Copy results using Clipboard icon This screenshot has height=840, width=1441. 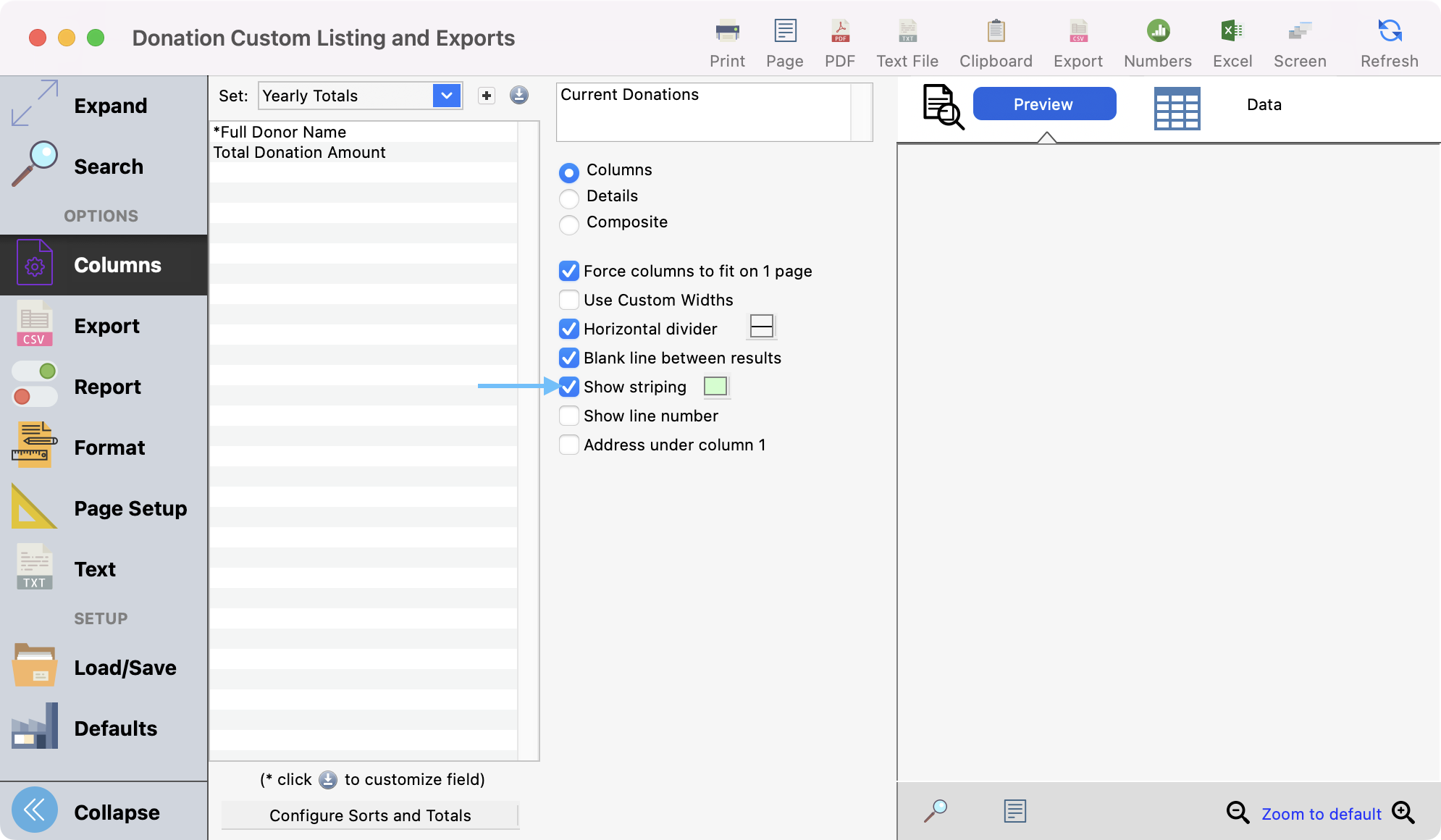[996, 32]
